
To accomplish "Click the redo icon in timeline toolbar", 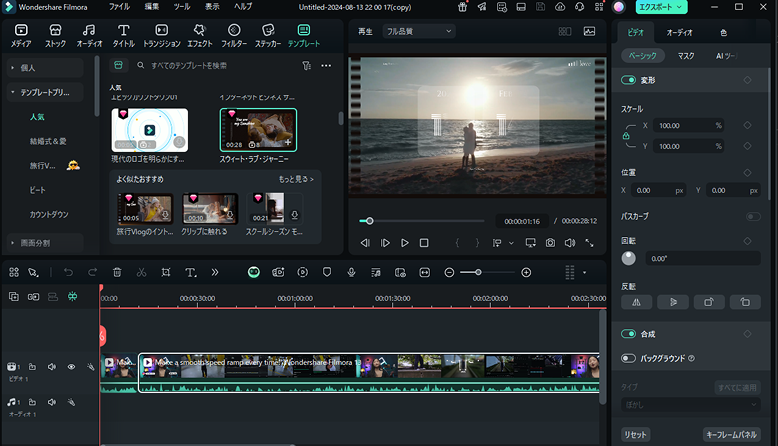I will coord(92,272).
